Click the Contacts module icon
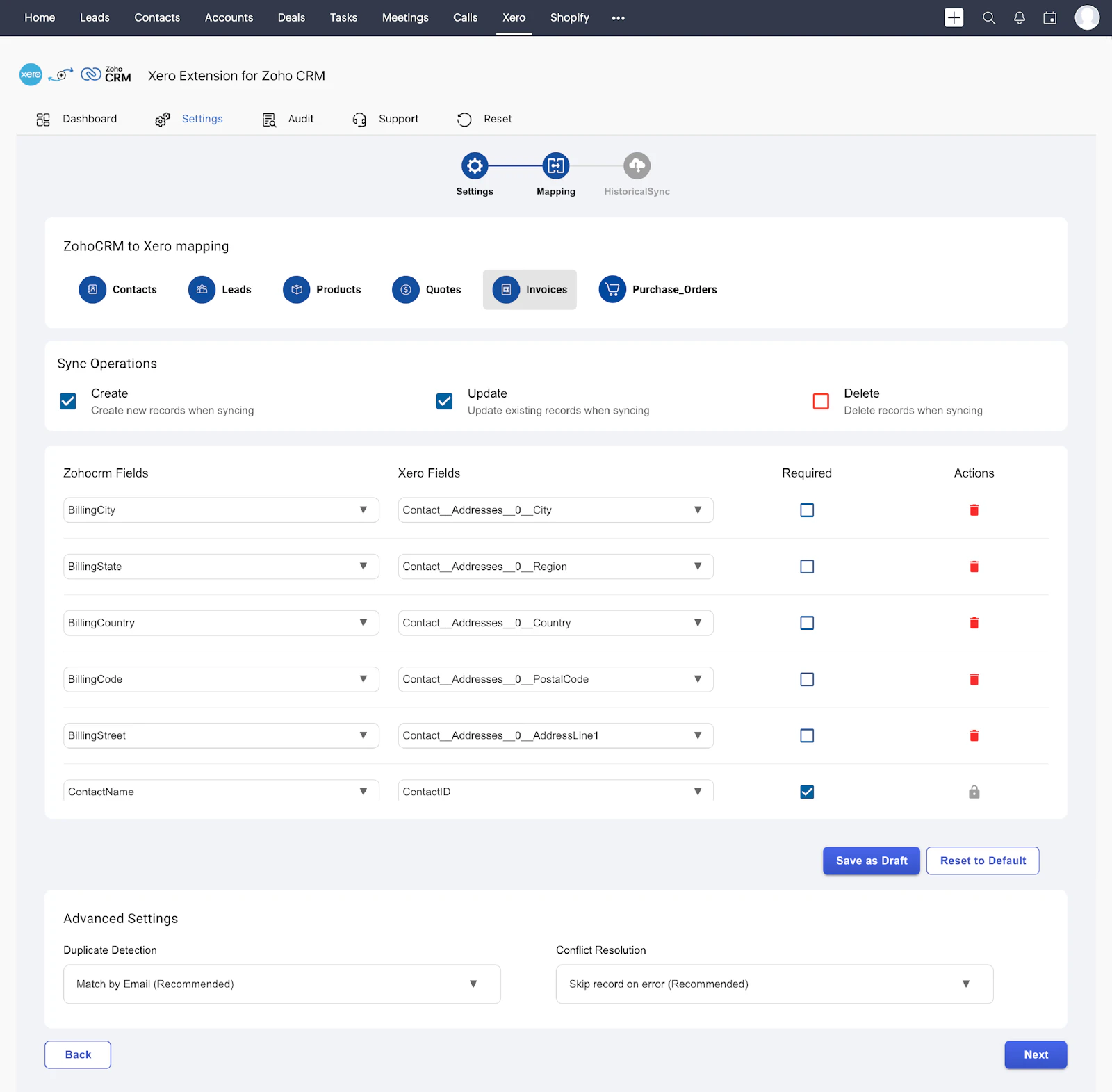1112x1092 pixels. (x=92, y=289)
